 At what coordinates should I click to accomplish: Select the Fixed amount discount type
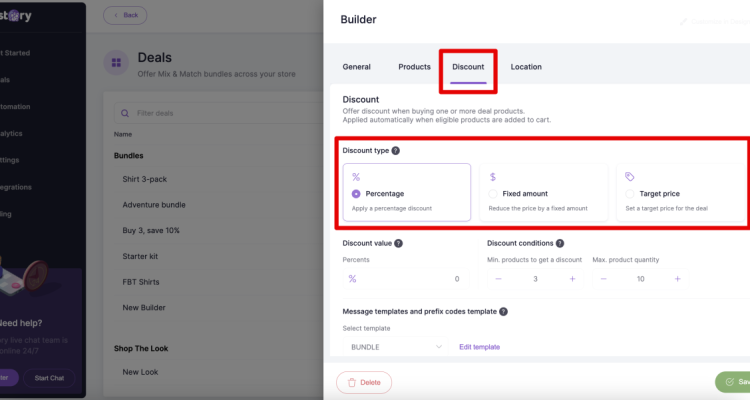tap(493, 193)
